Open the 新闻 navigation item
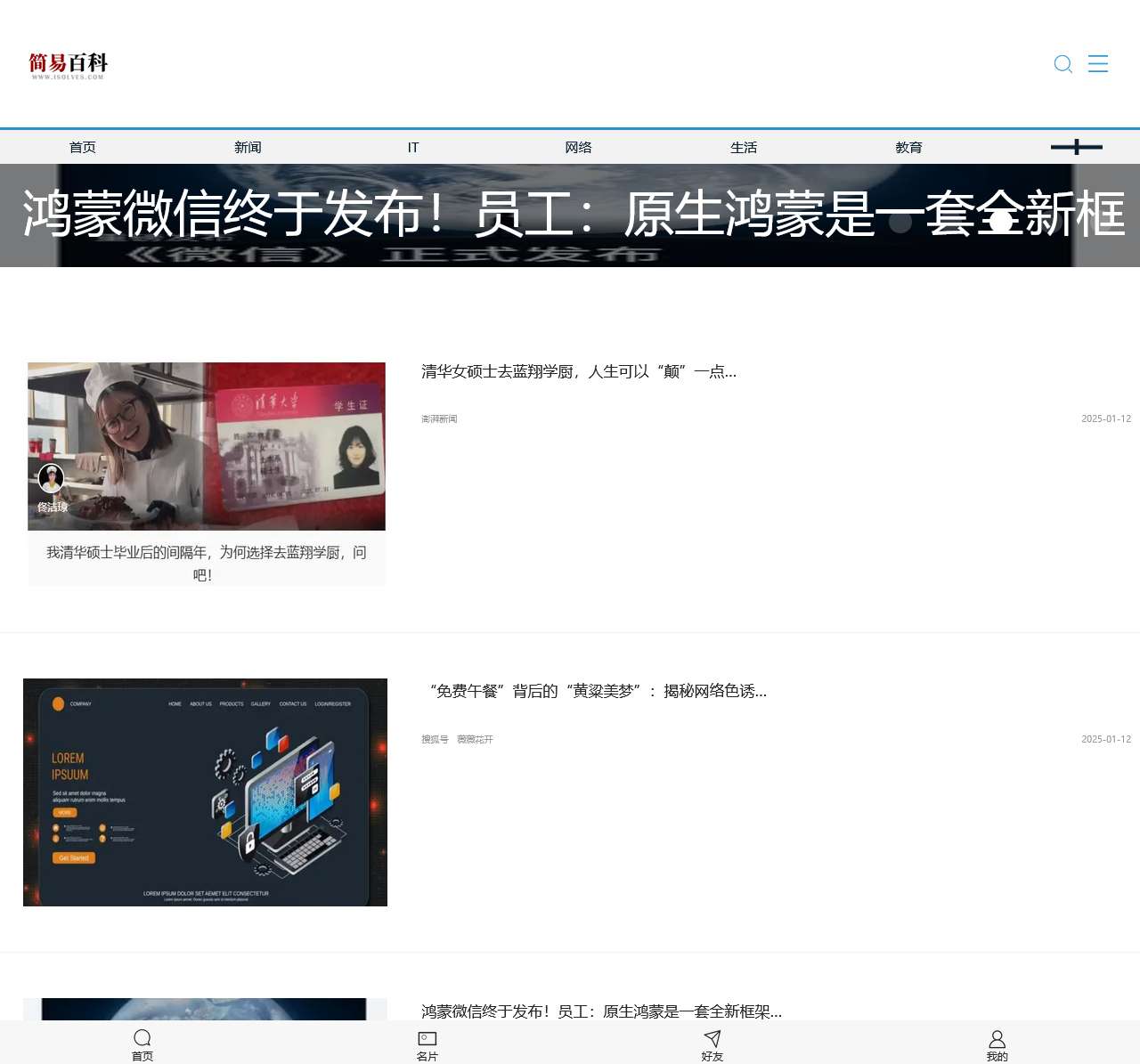The height and width of the screenshot is (1064, 1140). (248, 147)
